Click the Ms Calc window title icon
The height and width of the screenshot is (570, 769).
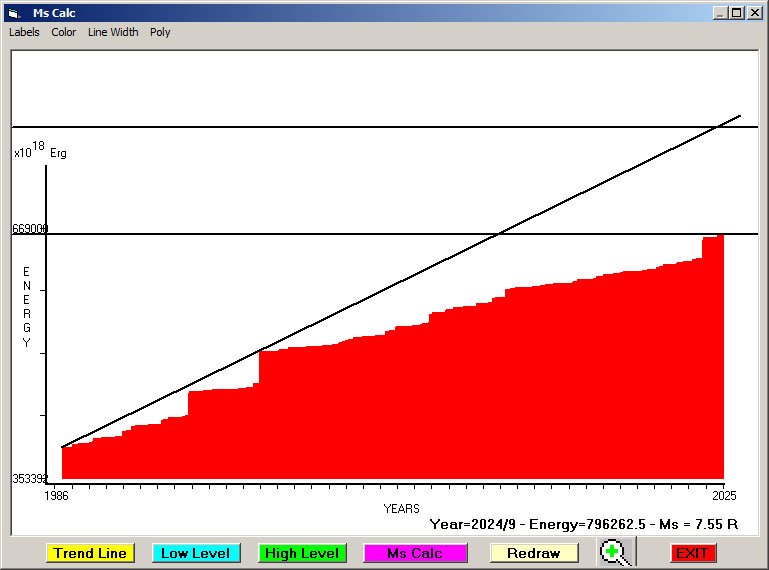point(13,13)
